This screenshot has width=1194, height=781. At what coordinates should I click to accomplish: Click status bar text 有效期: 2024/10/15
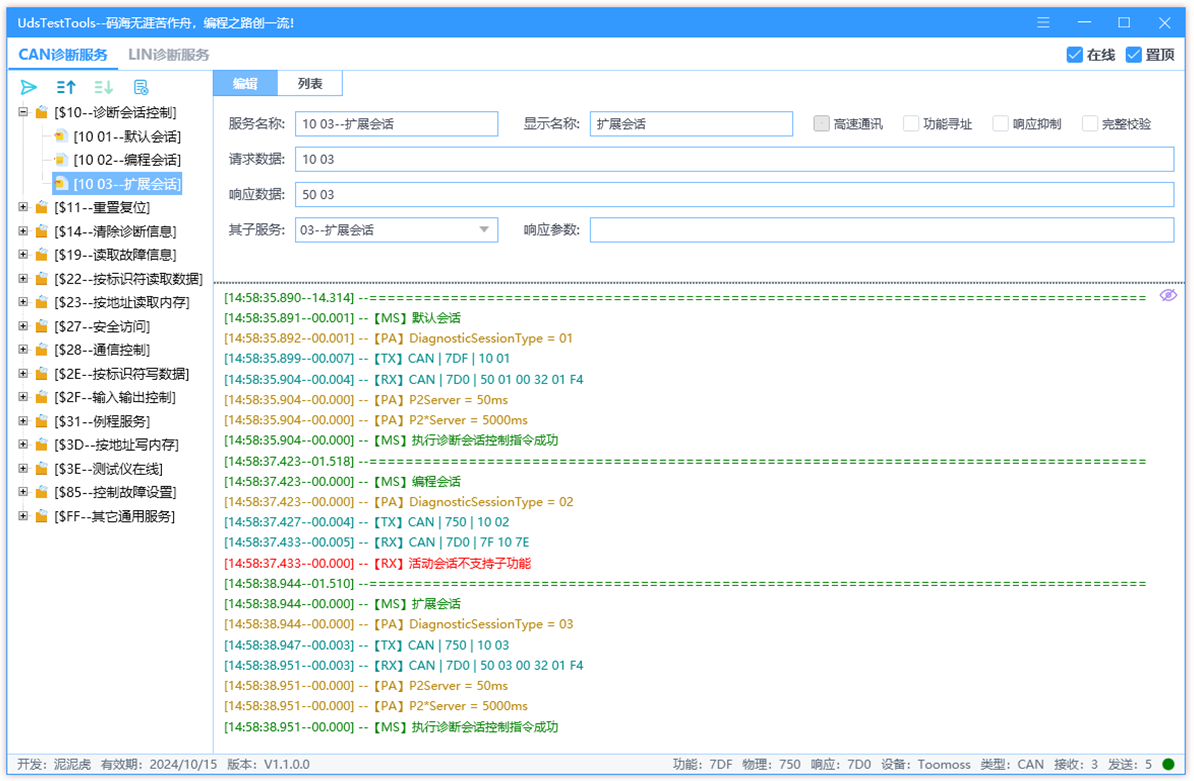click(x=159, y=764)
